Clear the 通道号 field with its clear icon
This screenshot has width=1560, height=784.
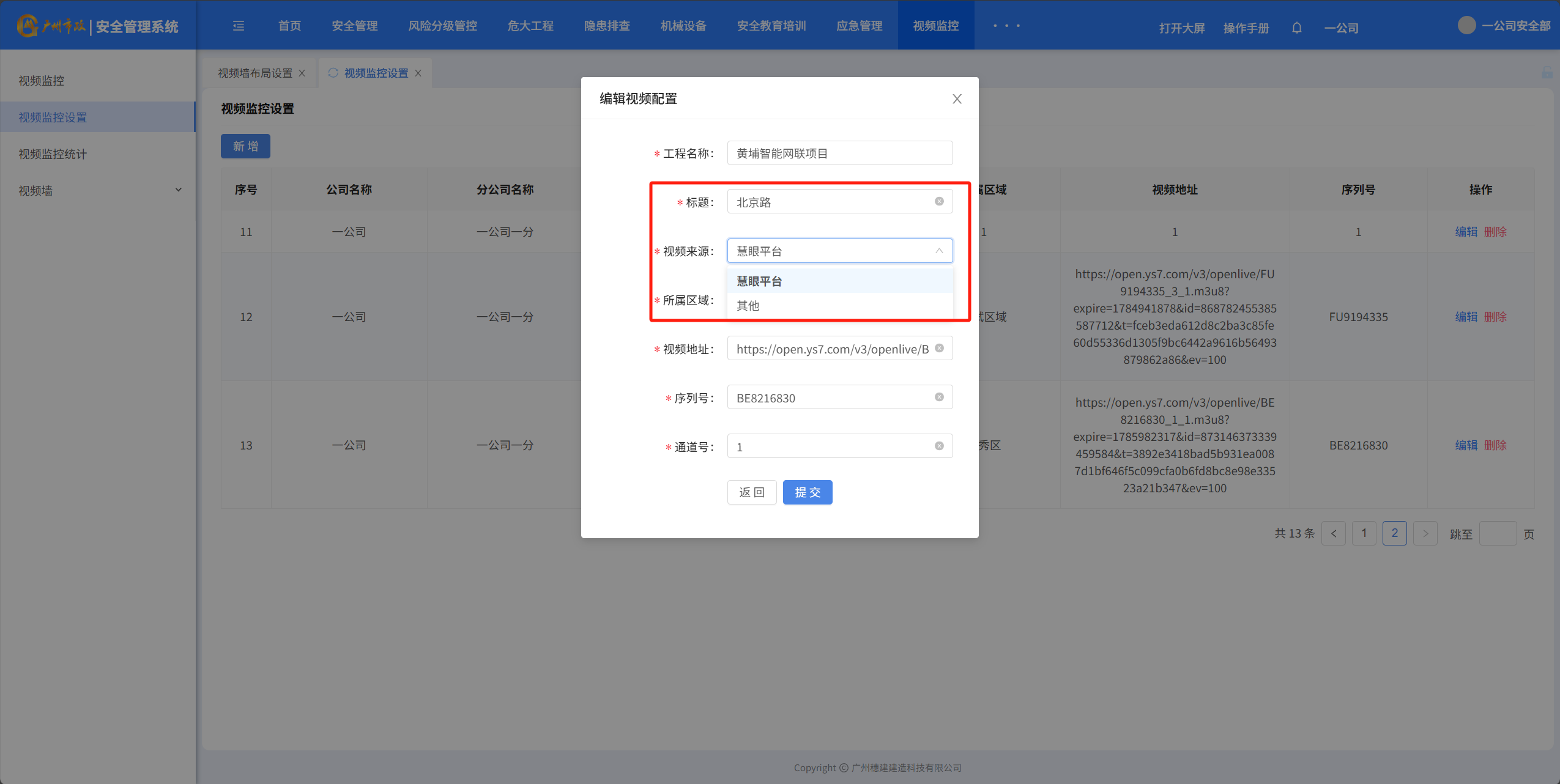click(939, 446)
